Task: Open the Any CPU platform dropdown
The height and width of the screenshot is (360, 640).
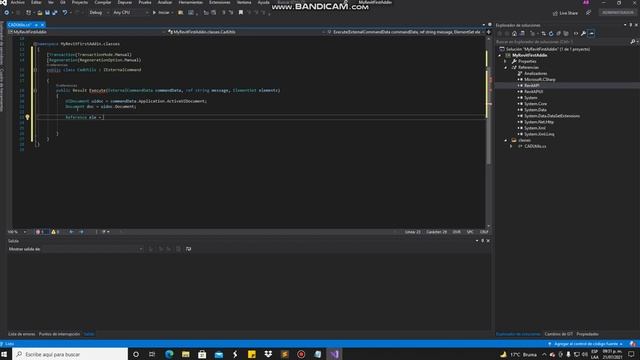Action: 130,13
